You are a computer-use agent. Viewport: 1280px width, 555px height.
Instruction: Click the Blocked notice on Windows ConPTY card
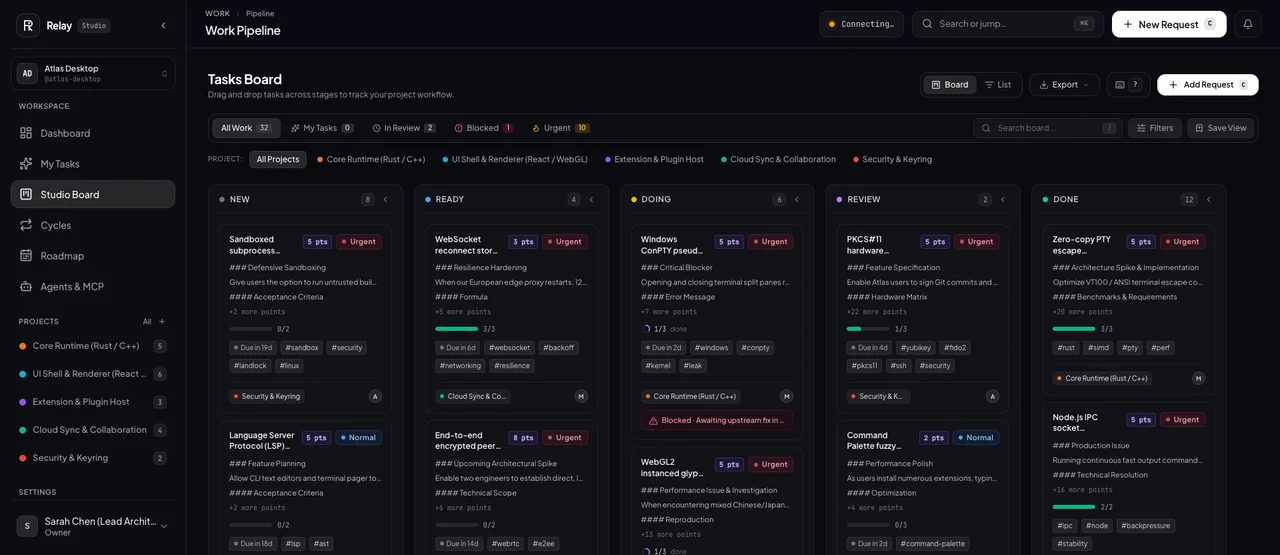[716, 421]
